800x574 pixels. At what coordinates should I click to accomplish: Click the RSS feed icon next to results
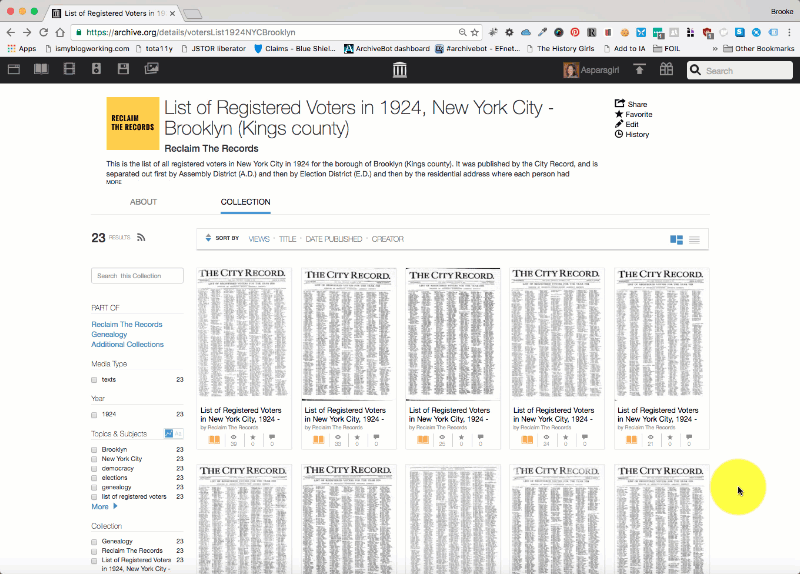pos(141,238)
